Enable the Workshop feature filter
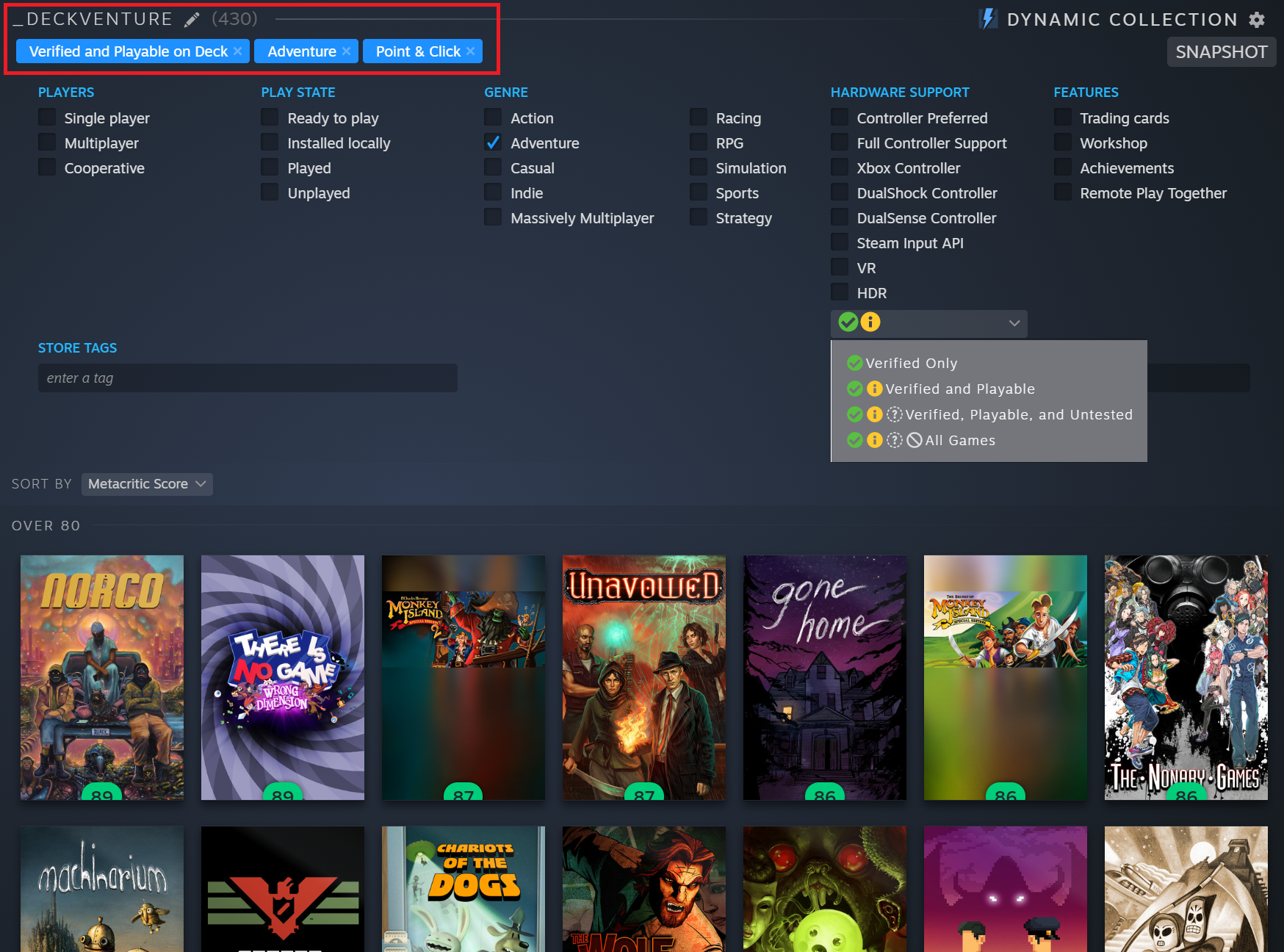Viewport: 1284px width, 952px height. (1063, 143)
